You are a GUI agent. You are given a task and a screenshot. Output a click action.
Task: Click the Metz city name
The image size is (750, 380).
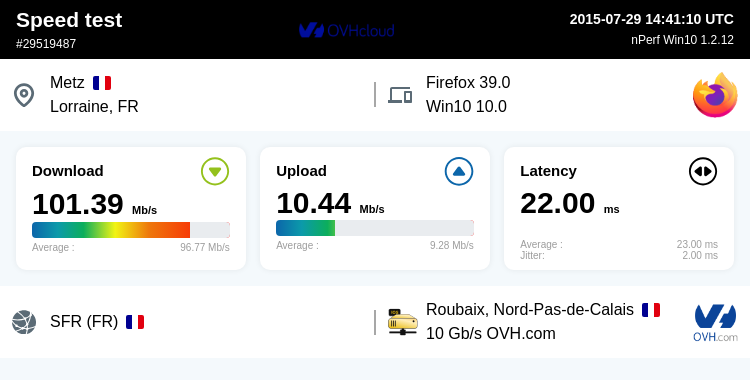tap(67, 82)
